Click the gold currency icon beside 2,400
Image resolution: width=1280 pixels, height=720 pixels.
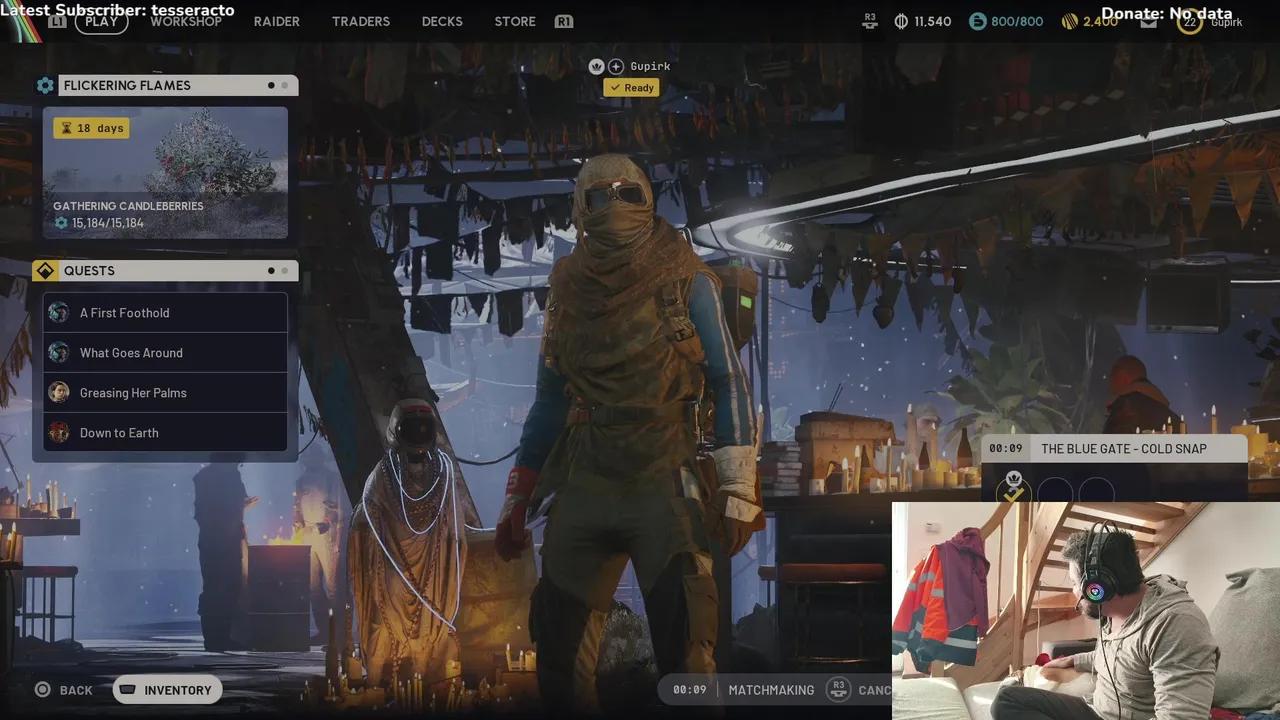click(x=1068, y=20)
